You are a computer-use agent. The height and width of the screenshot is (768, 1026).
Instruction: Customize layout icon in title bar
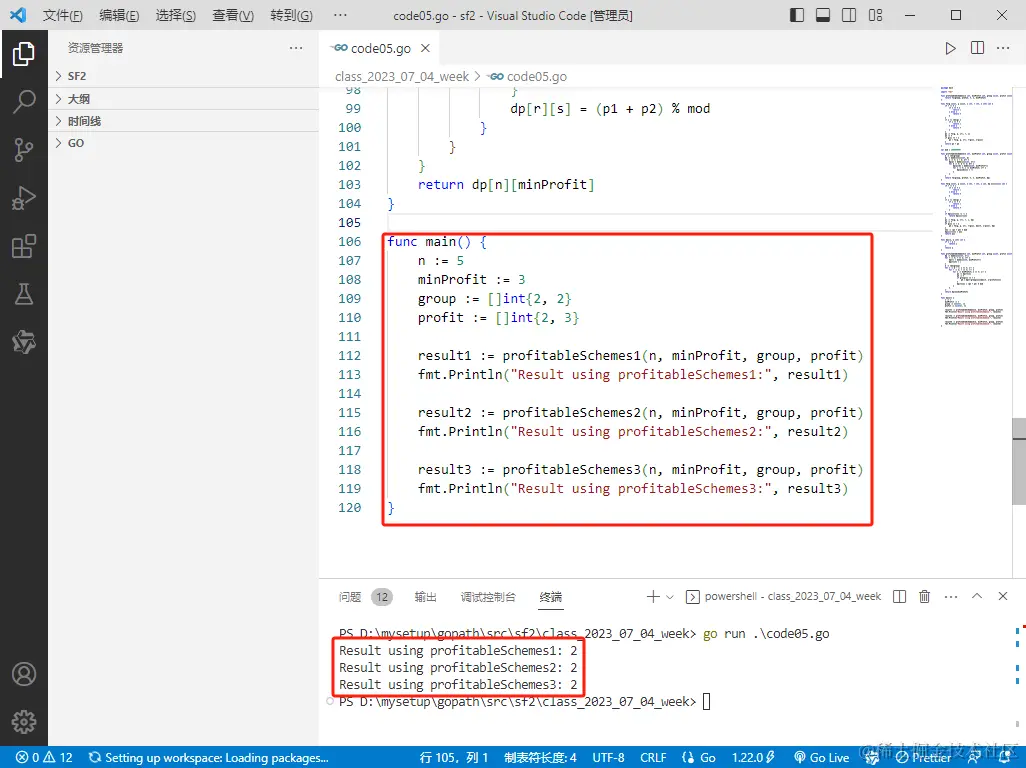pyautogui.click(x=876, y=15)
